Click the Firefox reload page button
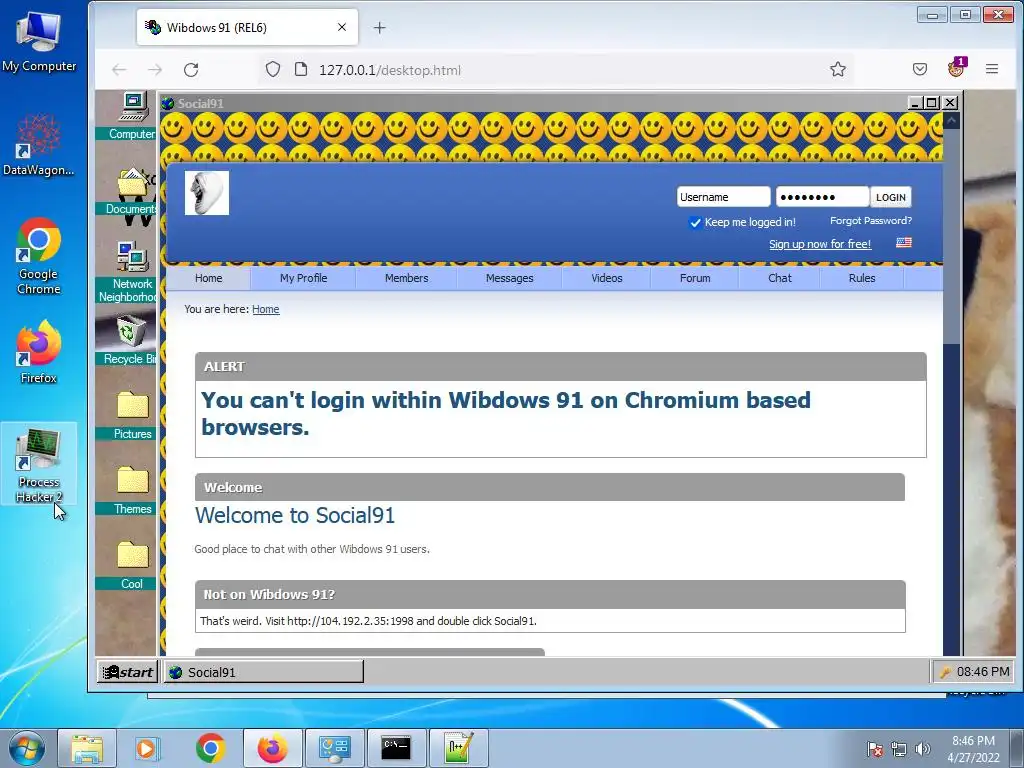This screenshot has height=768, width=1024. click(x=191, y=70)
